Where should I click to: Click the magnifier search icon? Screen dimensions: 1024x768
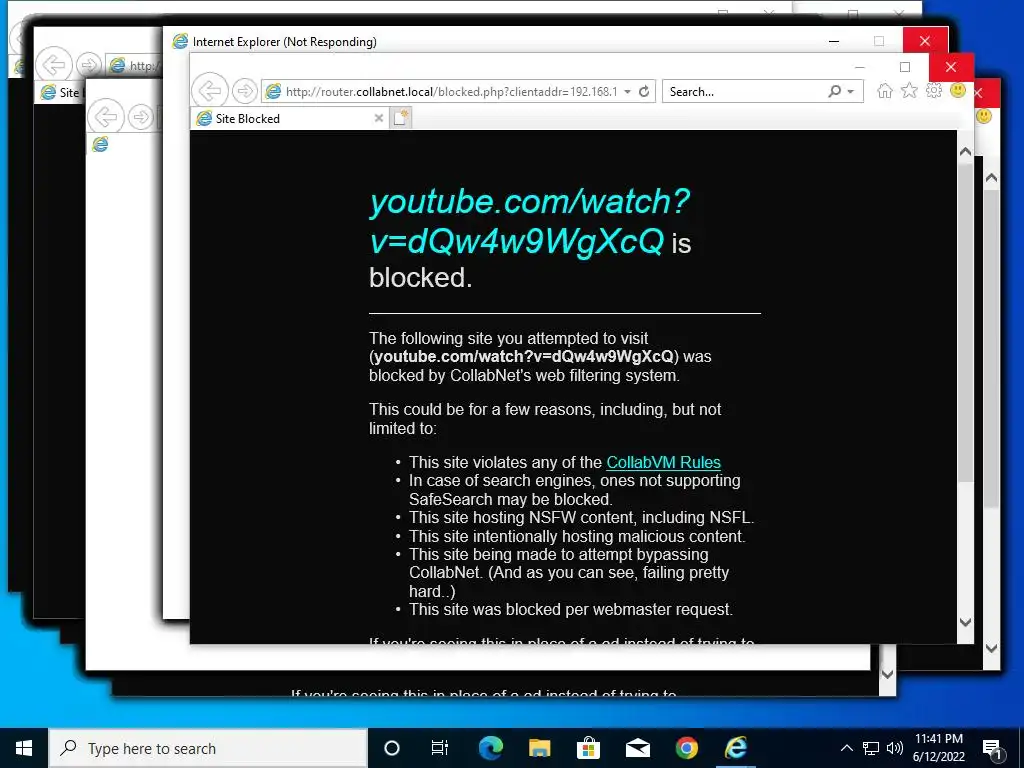click(x=834, y=91)
